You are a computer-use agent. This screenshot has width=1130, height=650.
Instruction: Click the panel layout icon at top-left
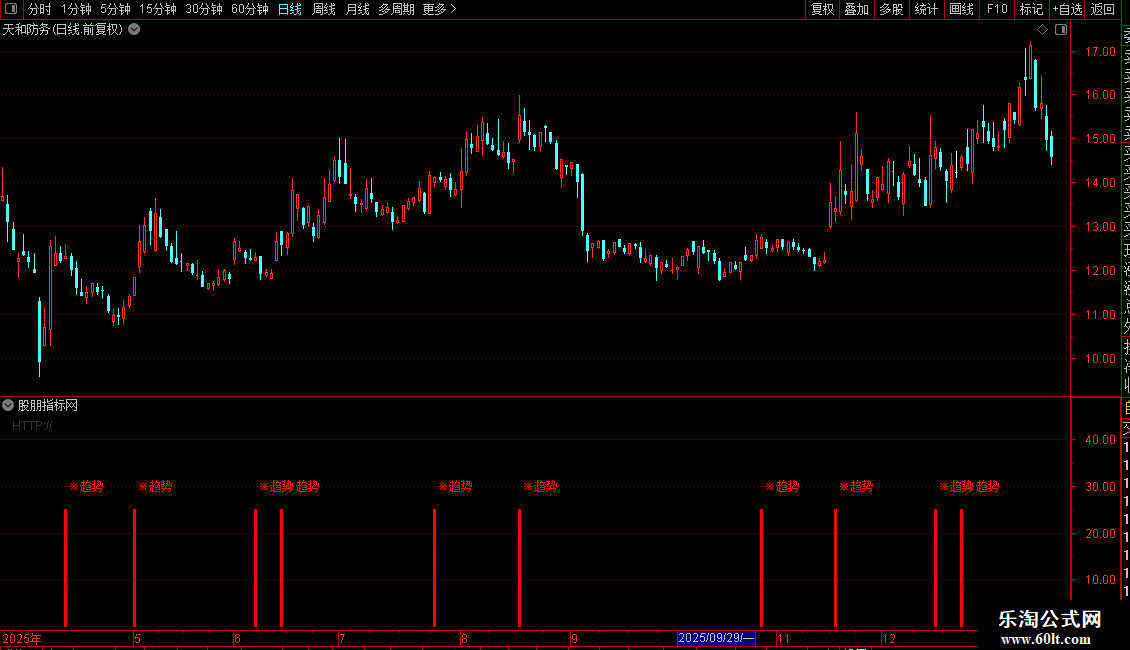click(x=11, y=9)
